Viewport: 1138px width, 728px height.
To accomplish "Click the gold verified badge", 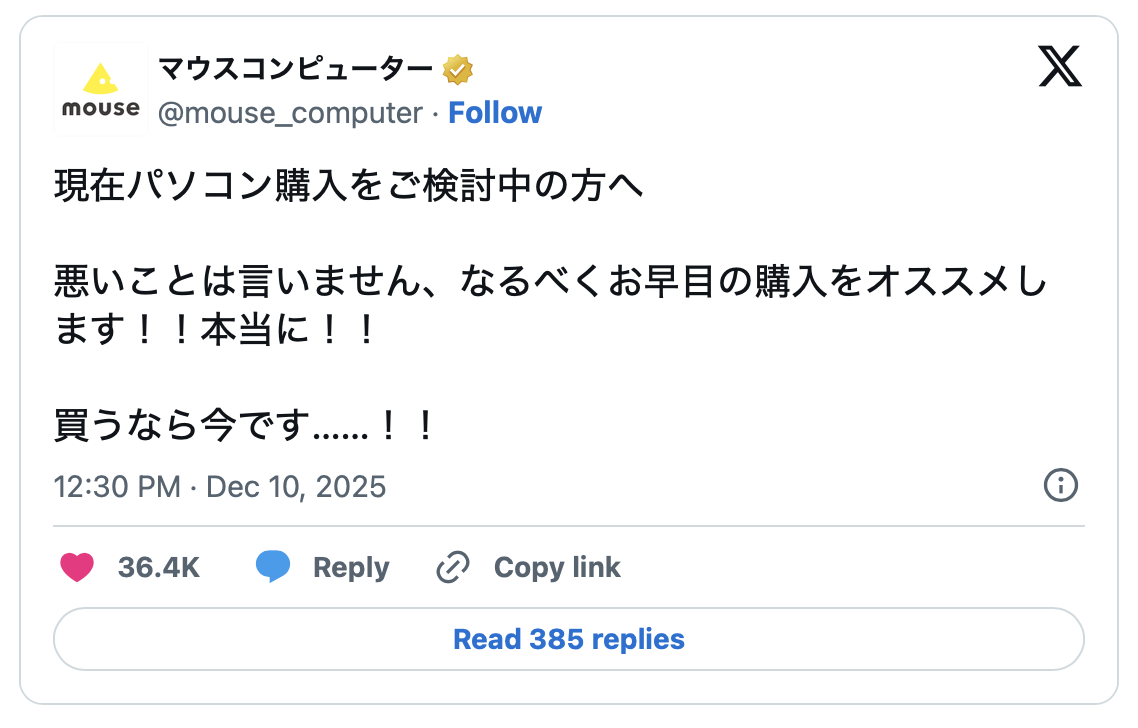I will point(458,70).
